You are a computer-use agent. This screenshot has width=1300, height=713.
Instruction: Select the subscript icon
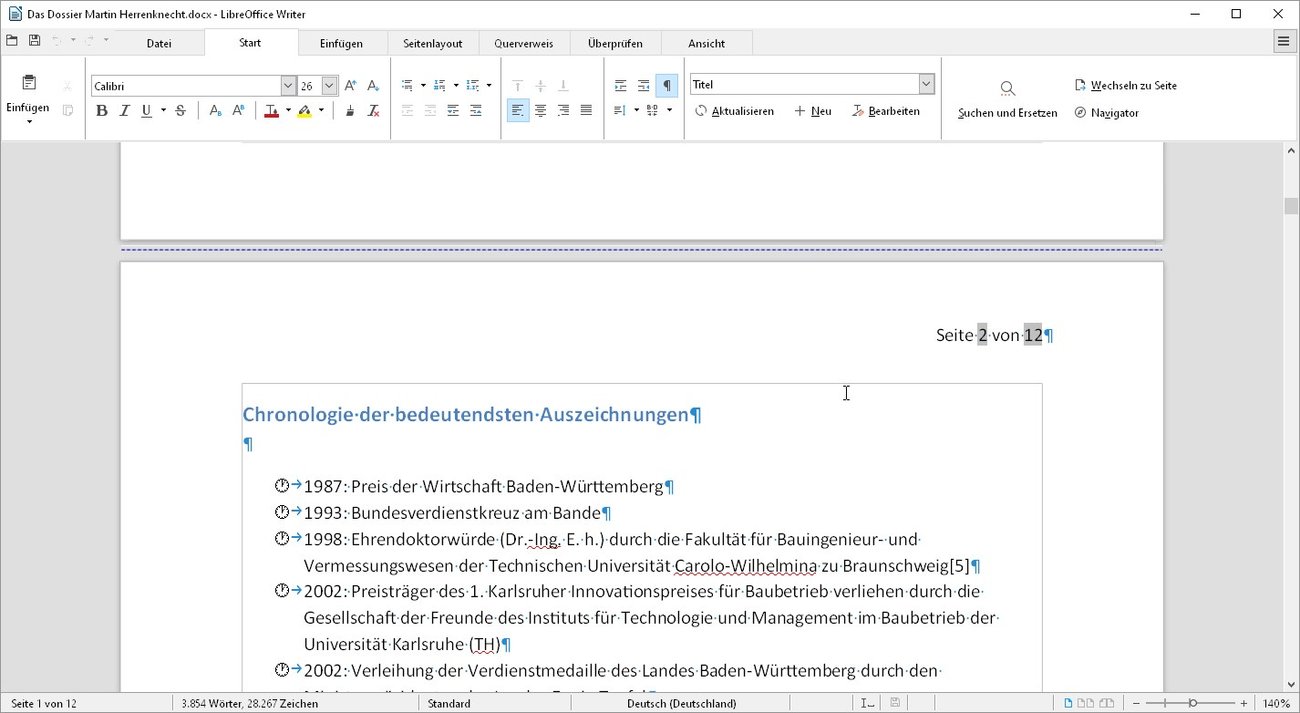click(214, 110)
